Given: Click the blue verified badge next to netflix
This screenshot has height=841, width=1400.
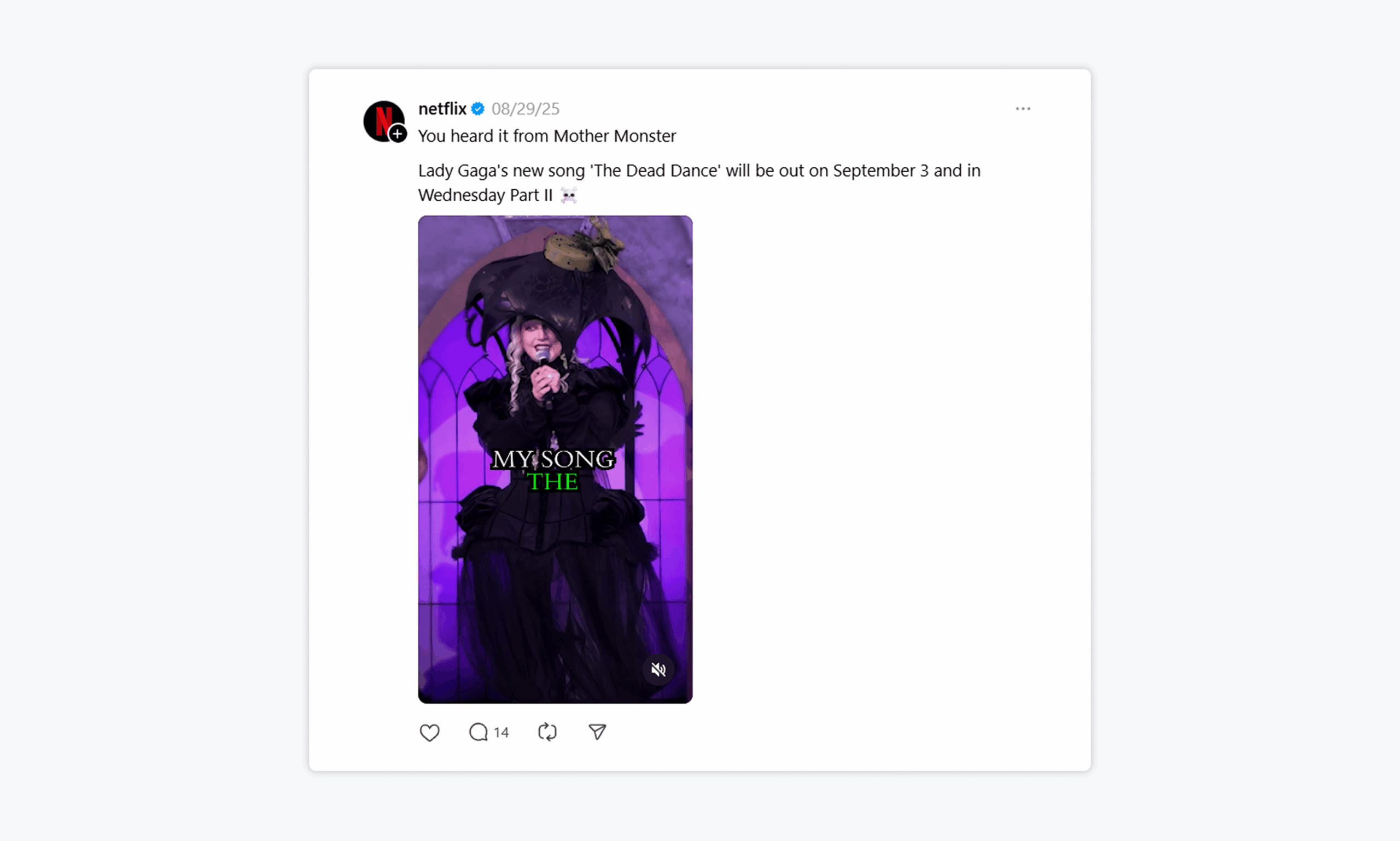Looking at the screenshot, I should (x=478, y=108).
